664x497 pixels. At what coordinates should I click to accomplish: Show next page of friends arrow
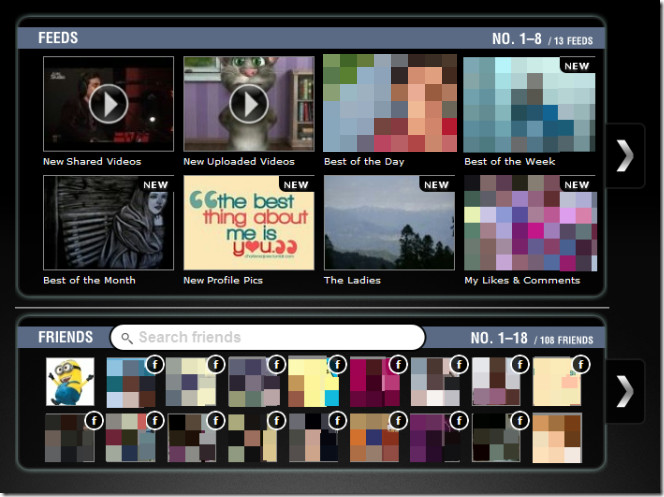click(625, 391)
